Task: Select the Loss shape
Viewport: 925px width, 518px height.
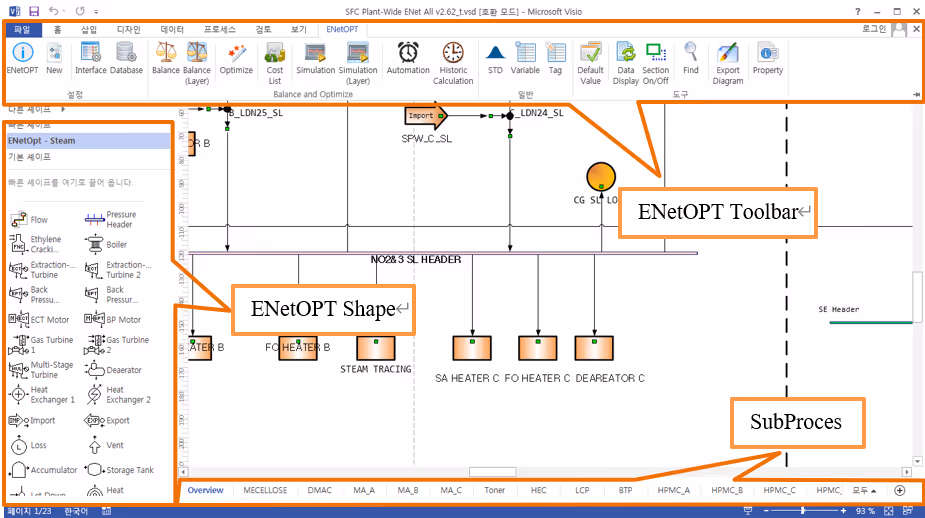Action: [x=28, y=445]
